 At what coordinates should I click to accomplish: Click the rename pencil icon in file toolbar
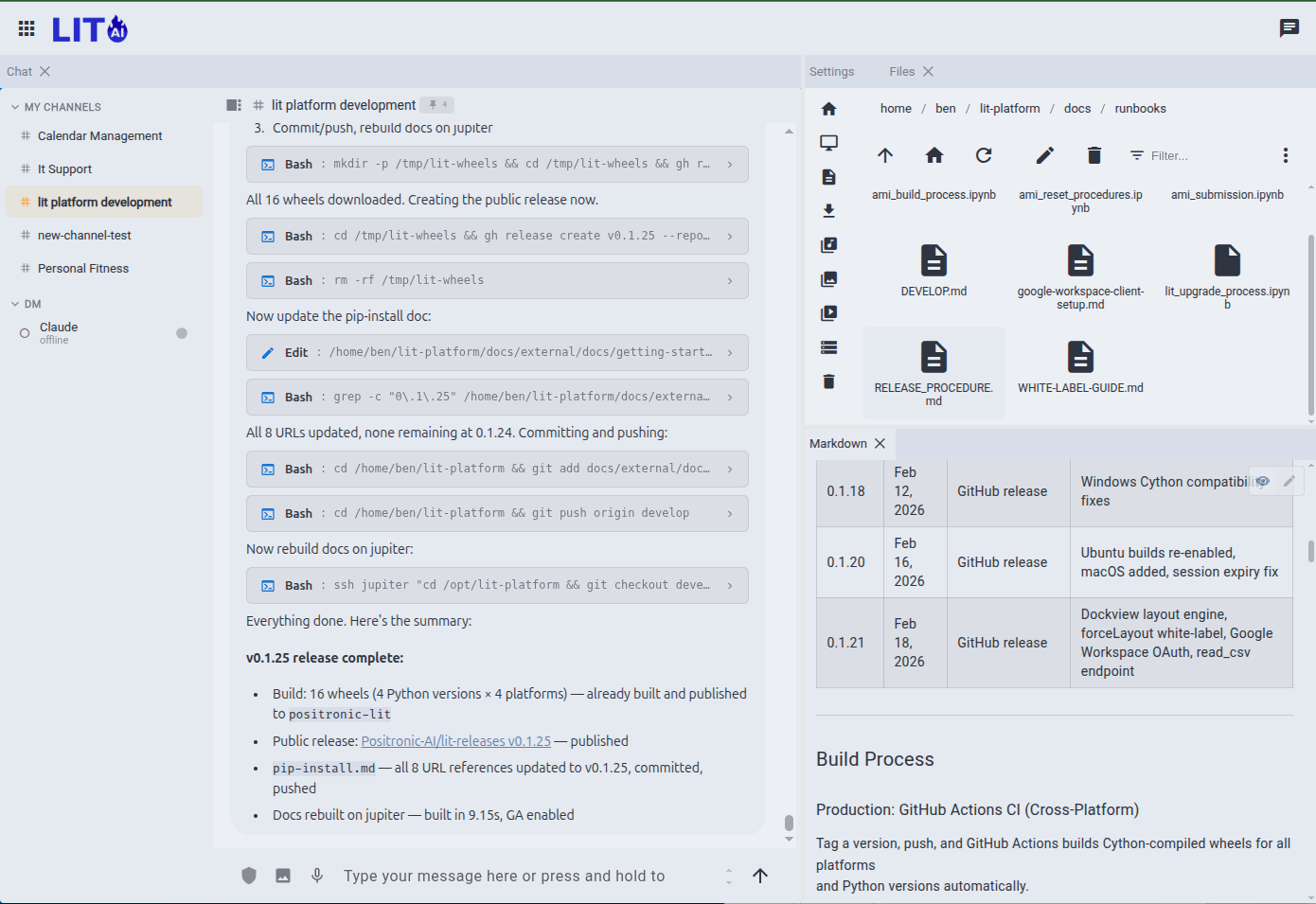(x=1045, y=155)
